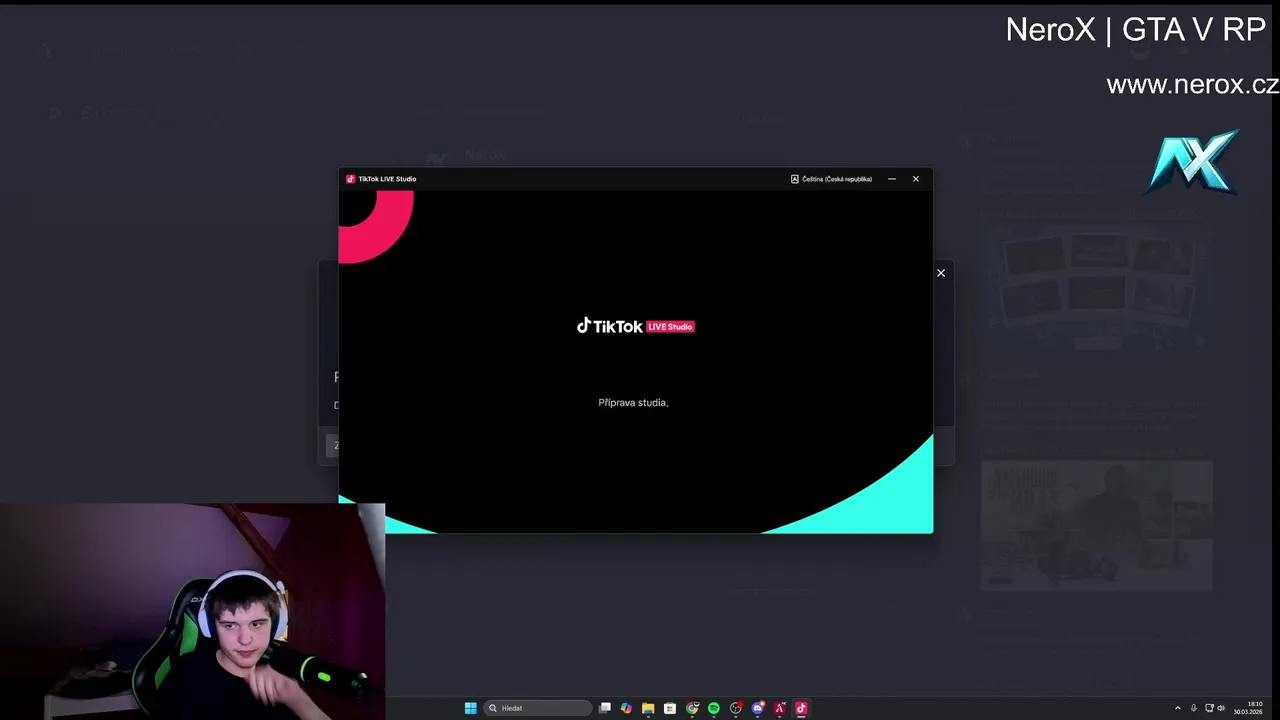The height and width of the screenshot is (720, 1280).
Task: Open the network tray icon
Action: 1209,708
